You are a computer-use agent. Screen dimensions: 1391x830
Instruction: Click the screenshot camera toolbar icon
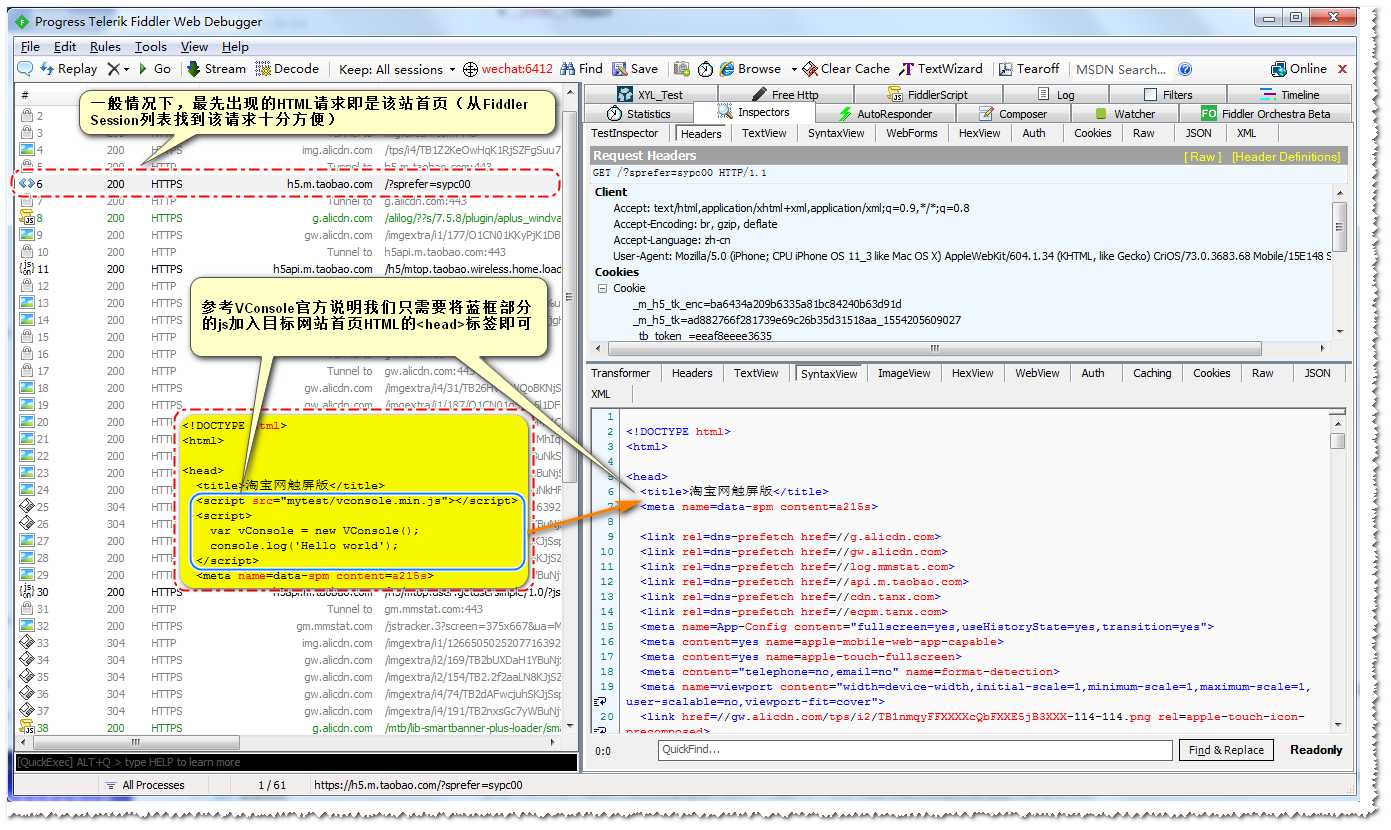(682, 69)
